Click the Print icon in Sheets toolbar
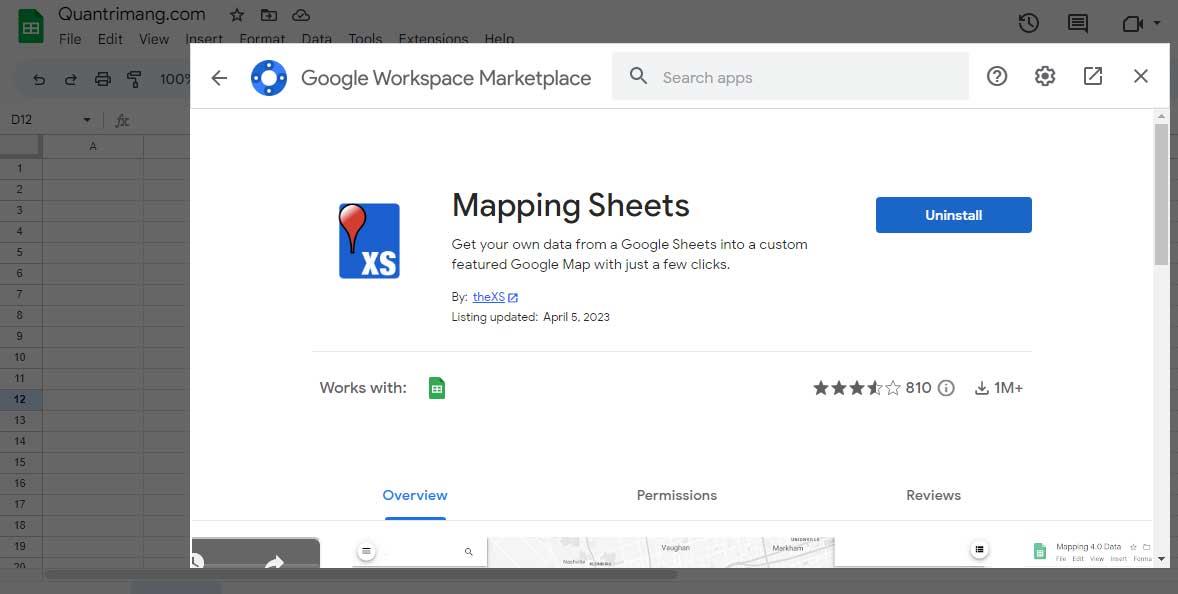The height and width of the screenshot is (594, 1178). coord(103,79)
